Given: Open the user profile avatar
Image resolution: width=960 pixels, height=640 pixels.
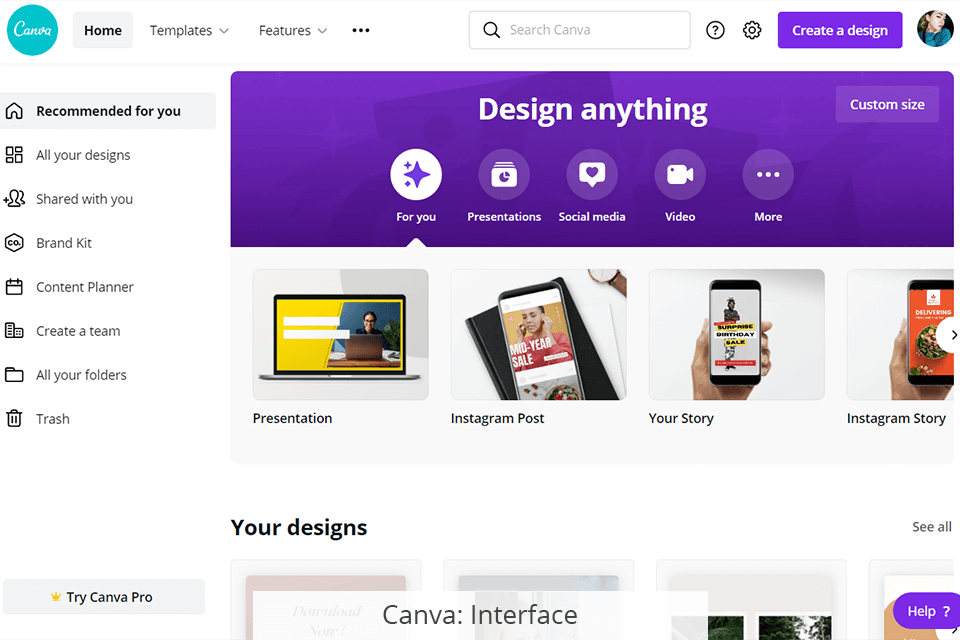Looking at the screenshot, I should click(x=935, y=28).
